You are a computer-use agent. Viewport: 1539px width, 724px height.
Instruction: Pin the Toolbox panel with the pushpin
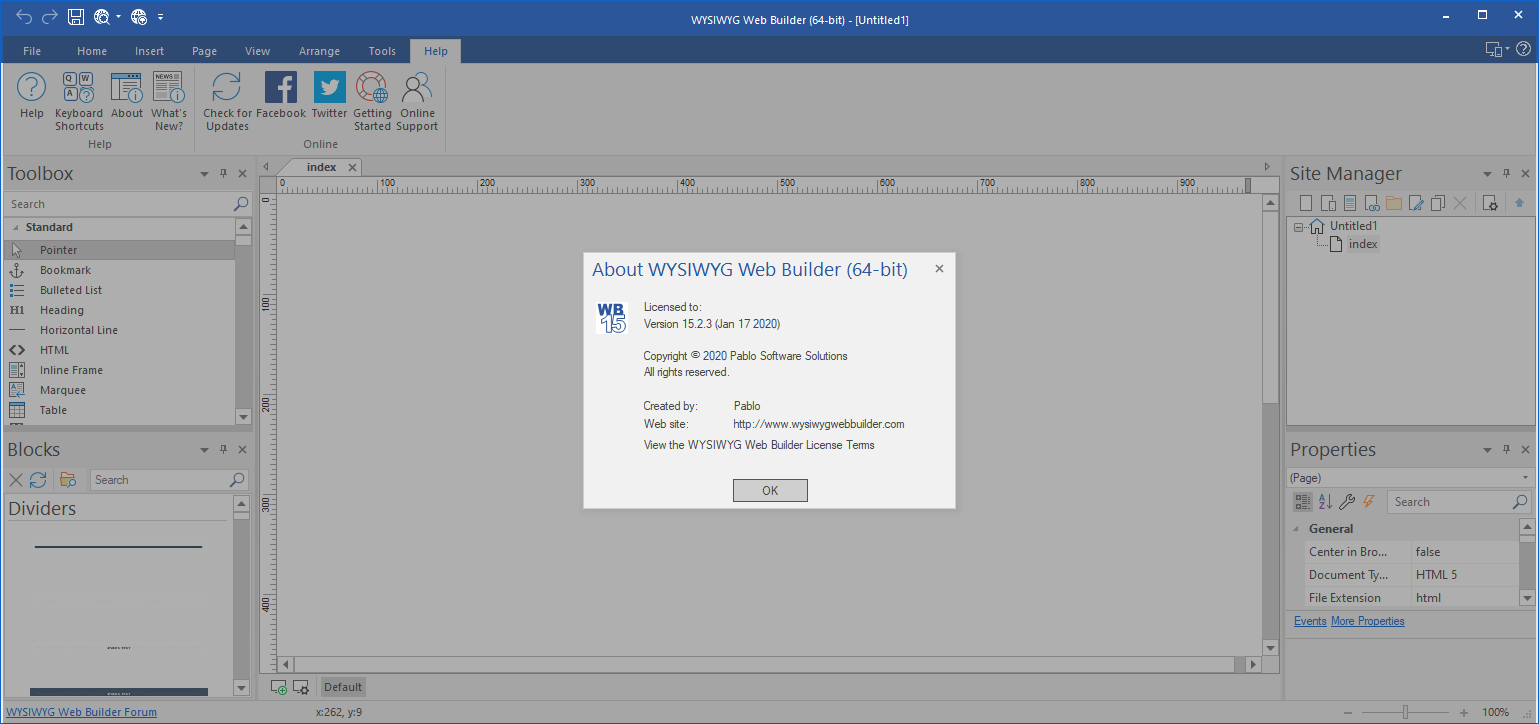[x=223, y=174]
